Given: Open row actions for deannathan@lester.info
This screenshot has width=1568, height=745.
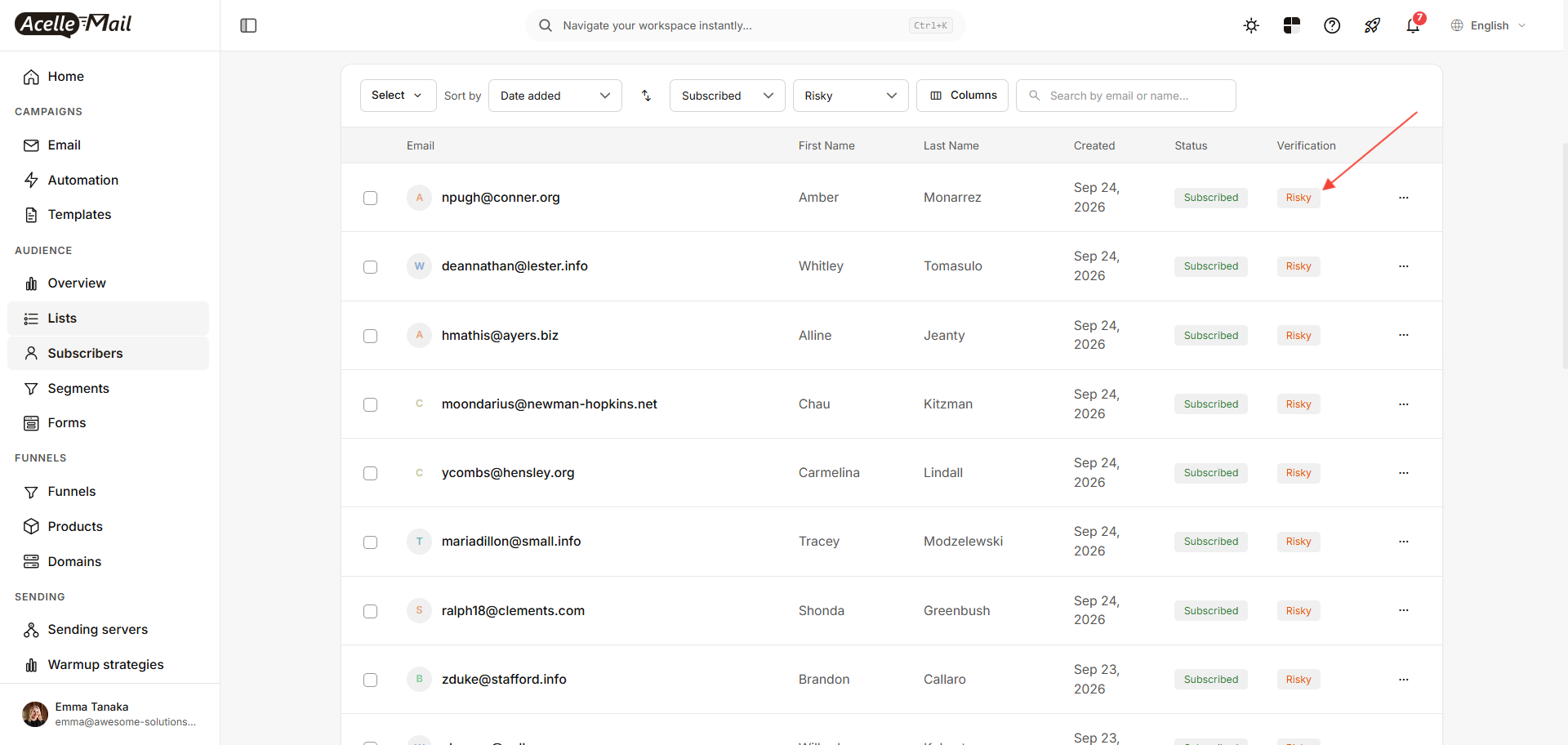Looking at the screenshot, I should [1403, 266].
